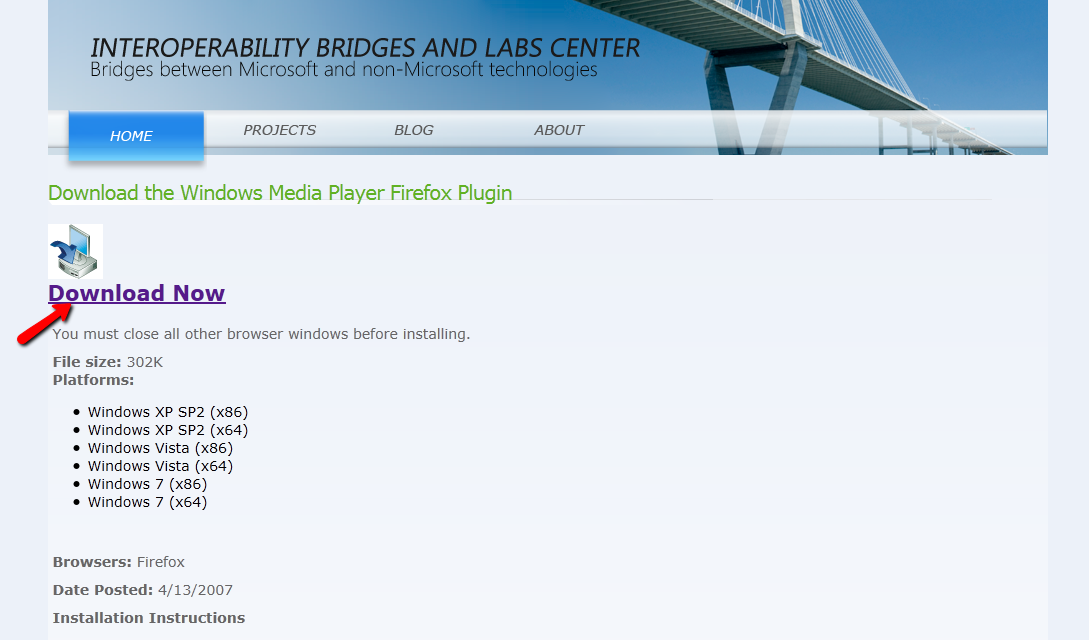Click the download computer icon
Screen dimensions: 1089x640
tap(76, 251)
